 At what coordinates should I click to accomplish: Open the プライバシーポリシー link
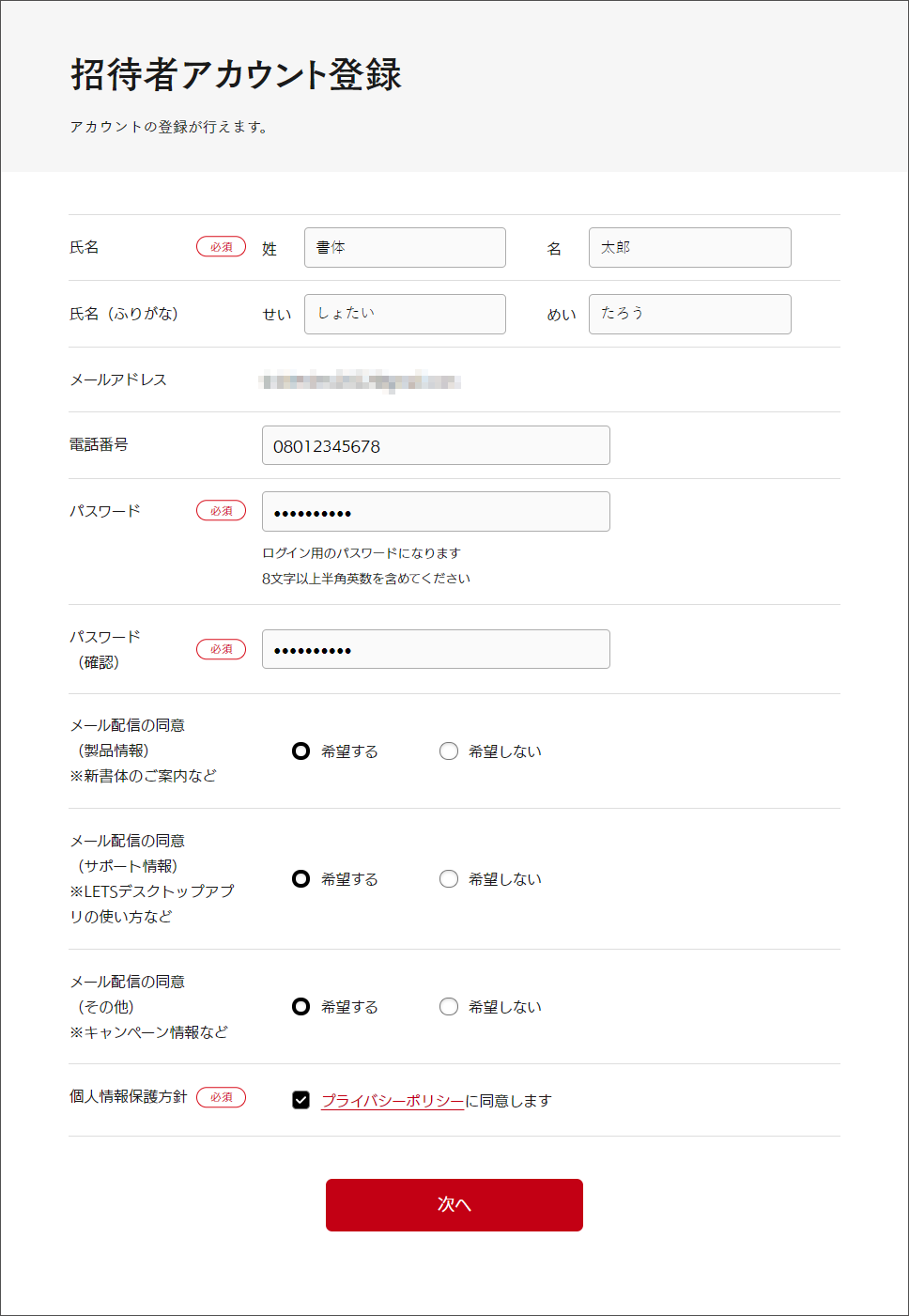pyautogui.click(x=393, y=1101)
